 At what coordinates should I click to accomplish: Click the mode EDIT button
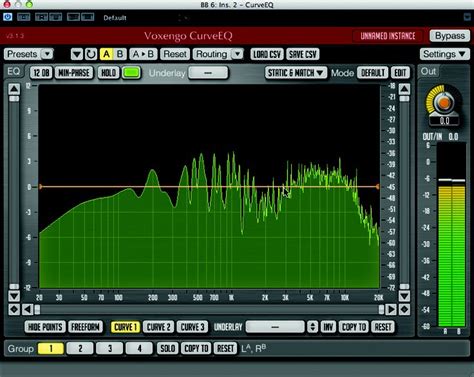pos(400,73)
